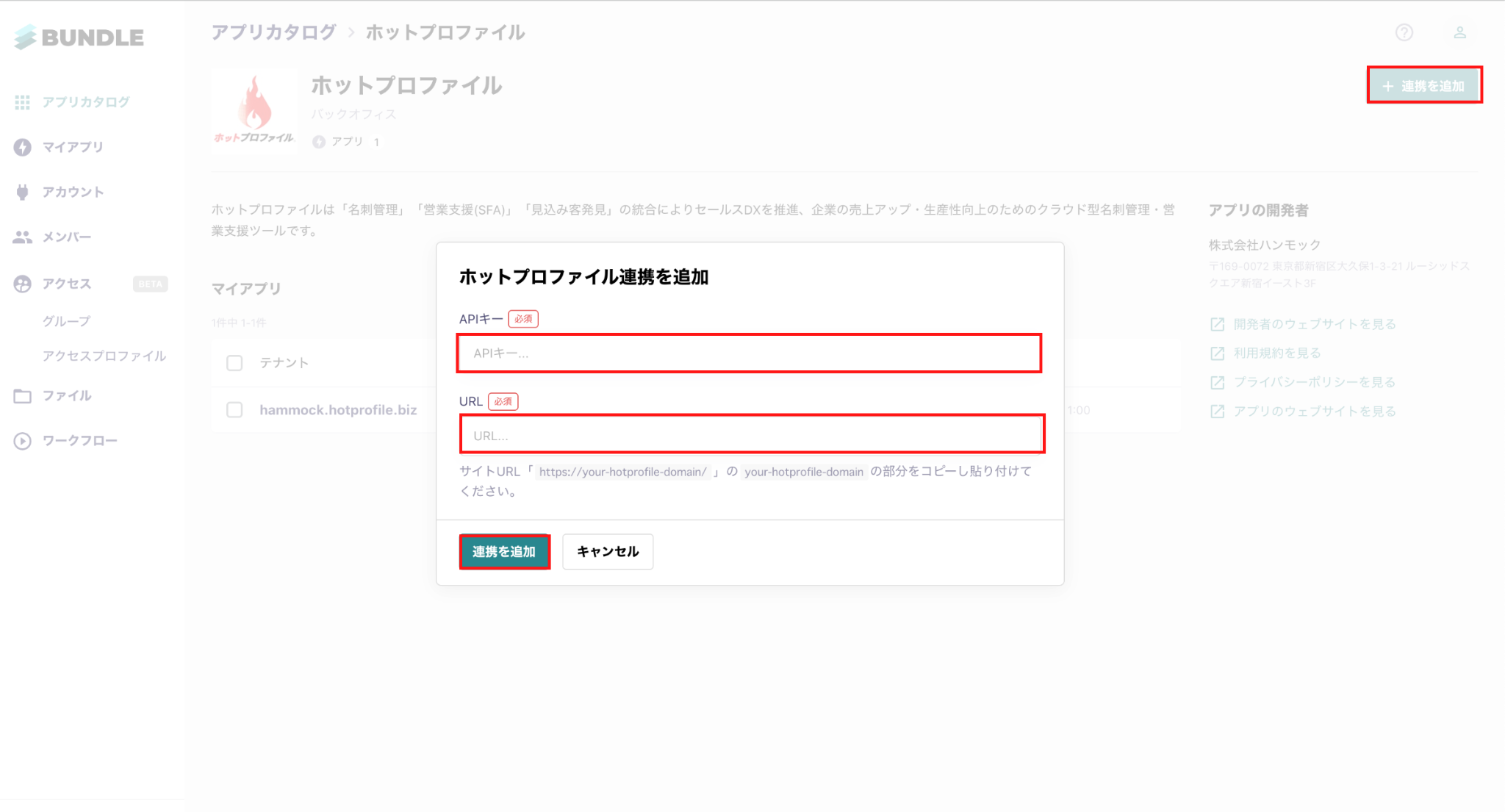Click the 株式会社ハンモック developer name

(1265, 245)
